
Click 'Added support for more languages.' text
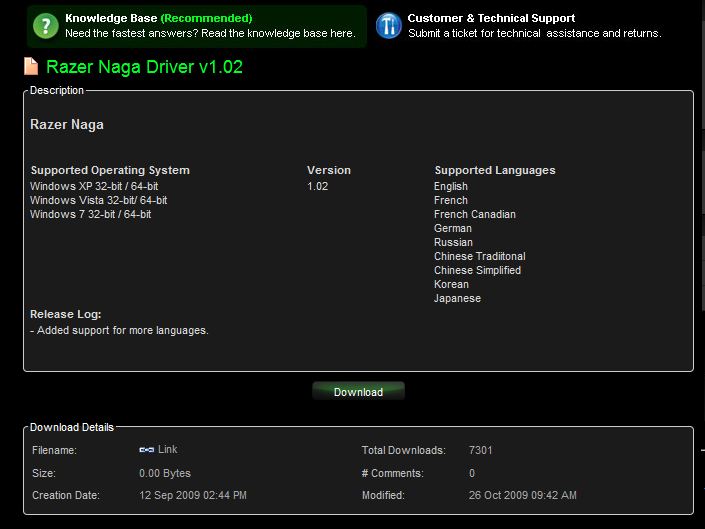click(123, 330)
